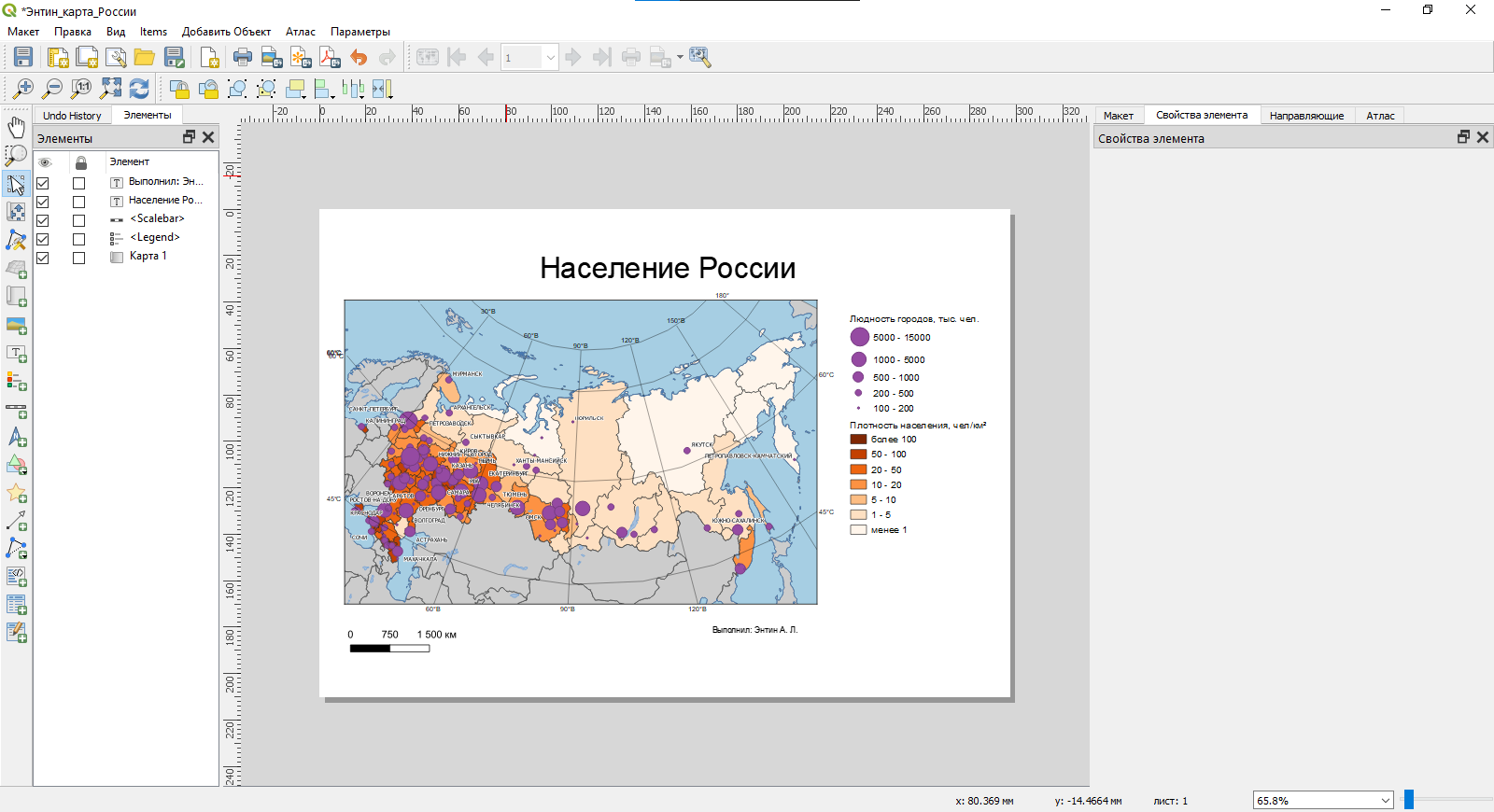
Task: Hide the 'Население Ро...' label item
Action: click(43, 202)
